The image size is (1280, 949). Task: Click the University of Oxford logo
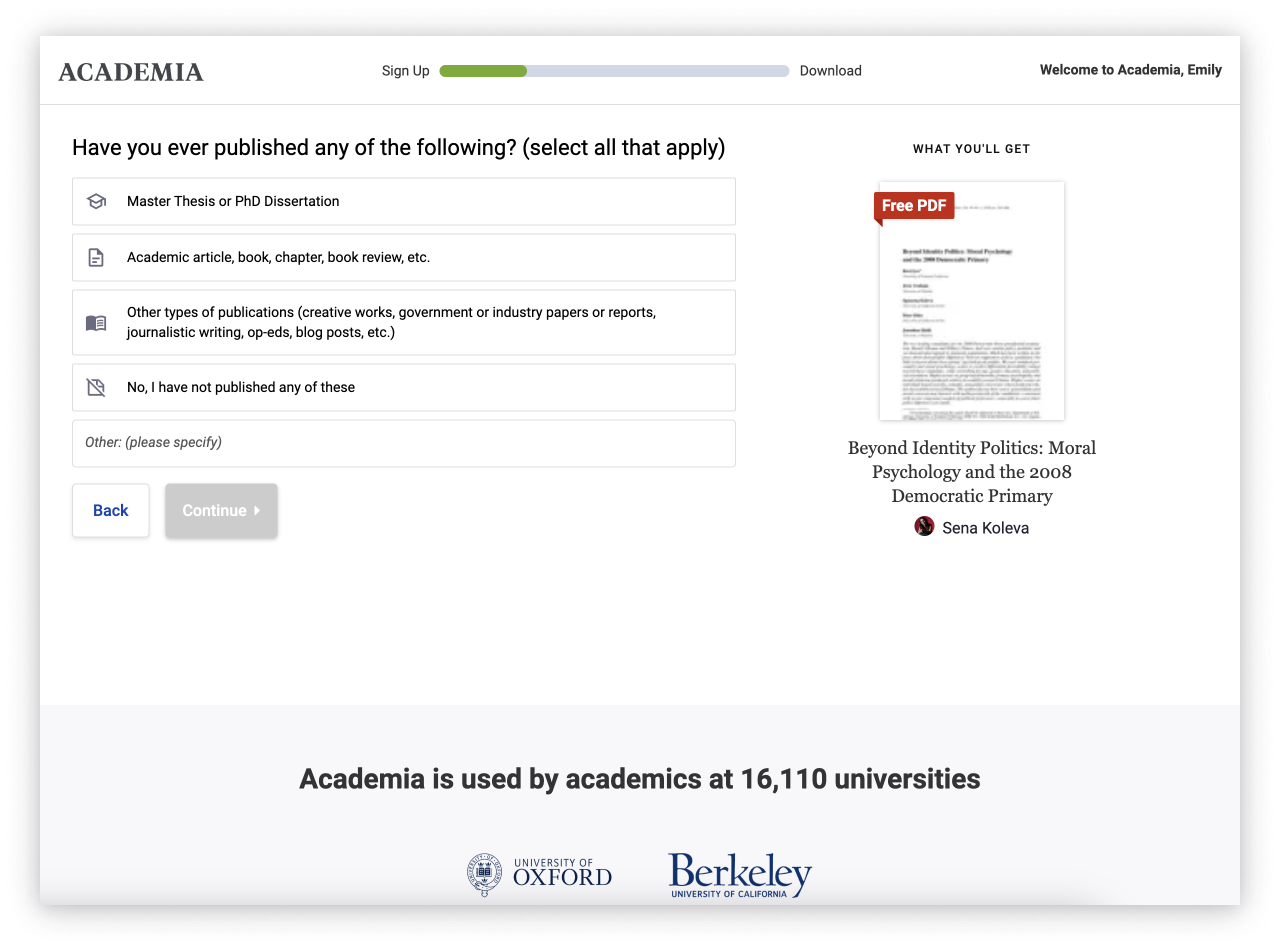pos(539,875)
